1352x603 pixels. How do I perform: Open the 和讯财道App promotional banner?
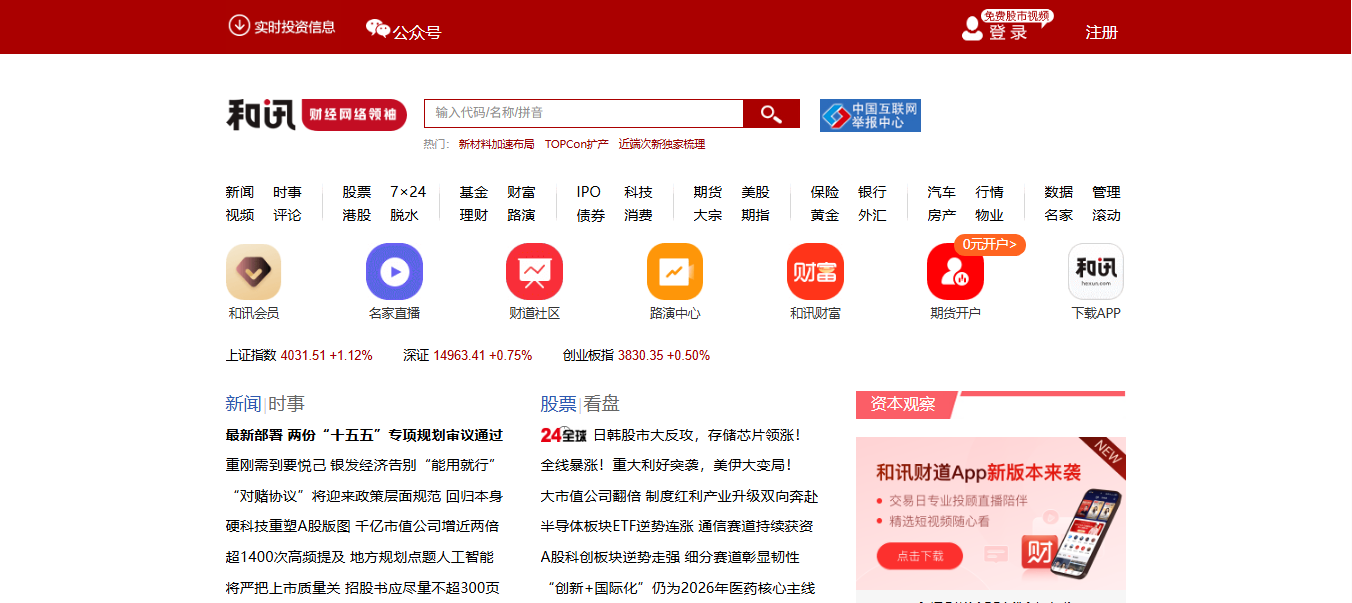coord(991,514)
